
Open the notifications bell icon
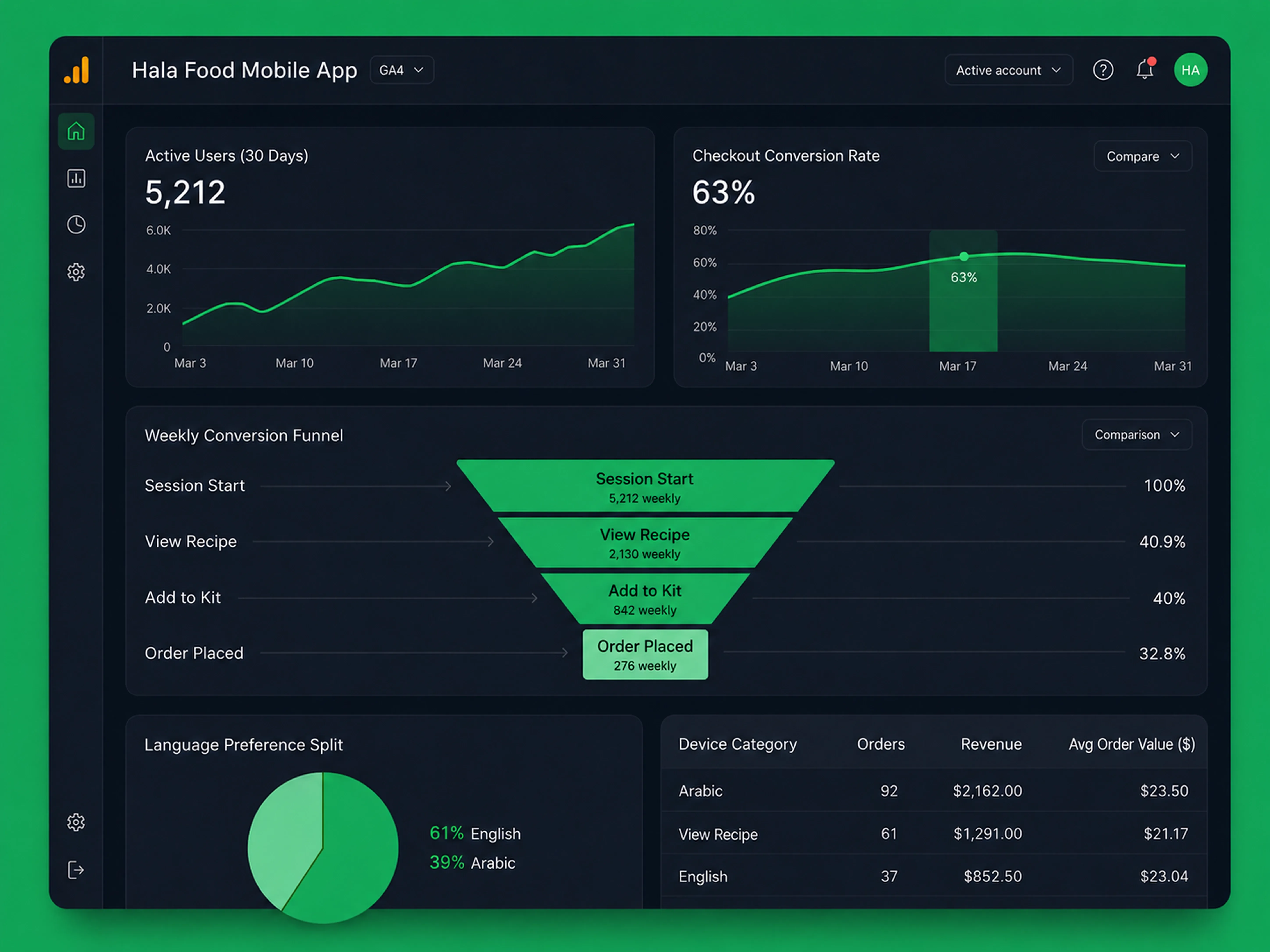tap(1145, 69)
